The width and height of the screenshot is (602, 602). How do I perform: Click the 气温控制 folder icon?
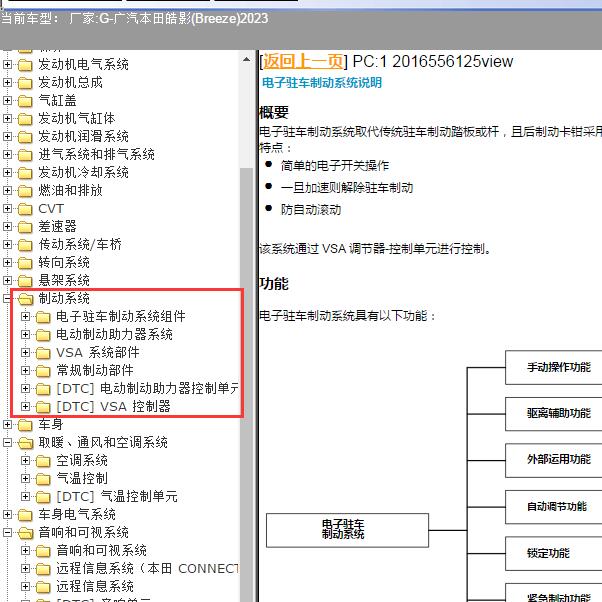pyautogui.click(x=43, y=479)
